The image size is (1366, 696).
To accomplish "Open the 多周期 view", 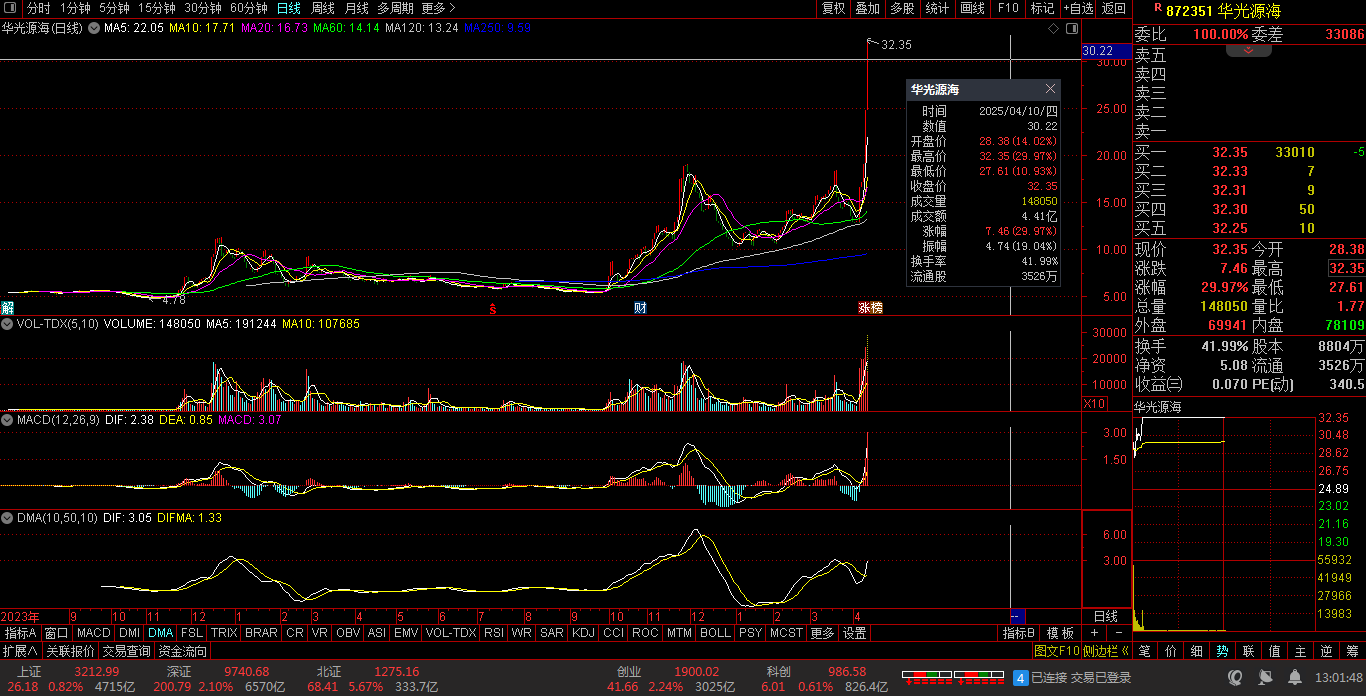I will 395,8.
